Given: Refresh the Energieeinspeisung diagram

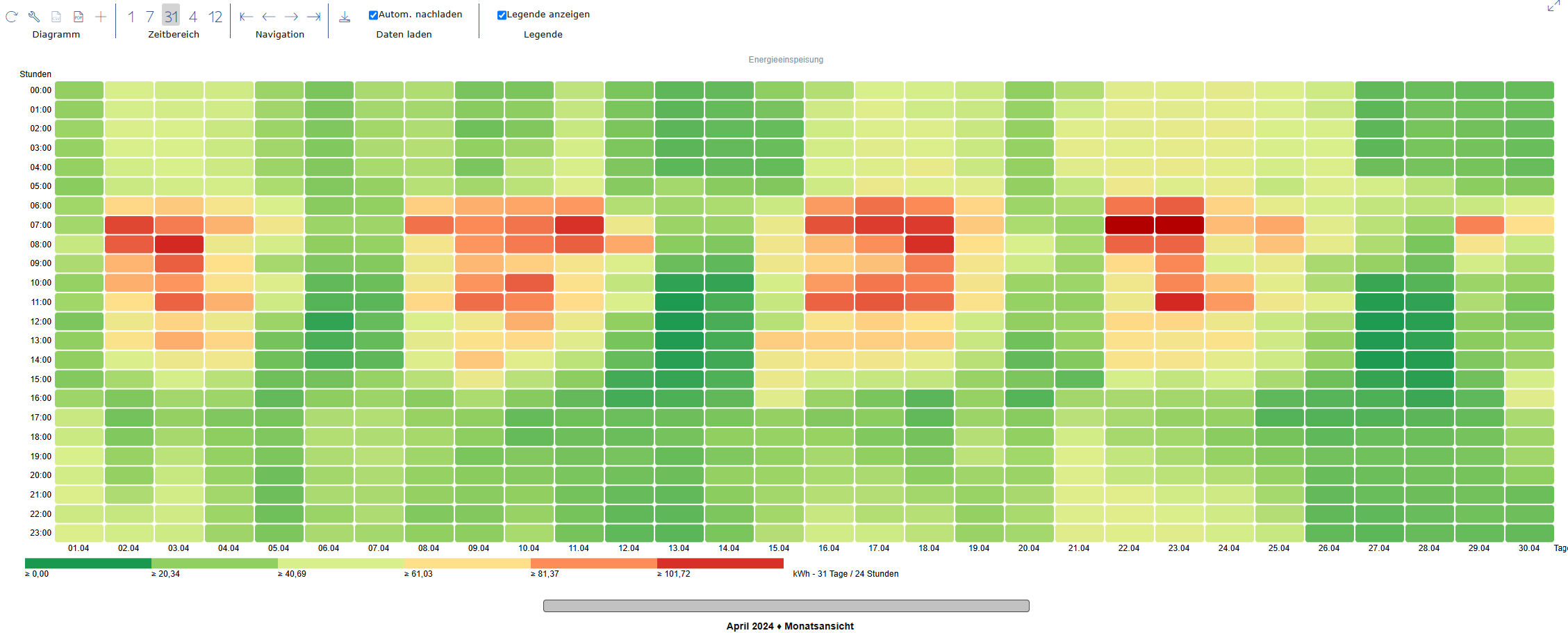Looking at the screenshot, I should click(x=11, y=16).
